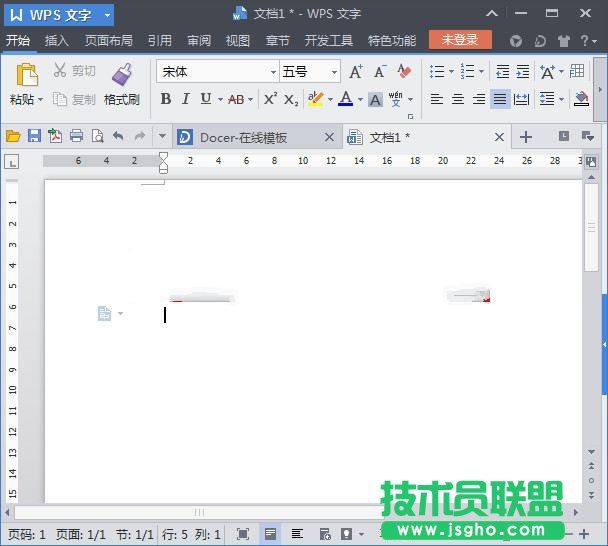The image size is (608, 546).
Task: Toggle justified alignment button
Action: pos(499,99)
